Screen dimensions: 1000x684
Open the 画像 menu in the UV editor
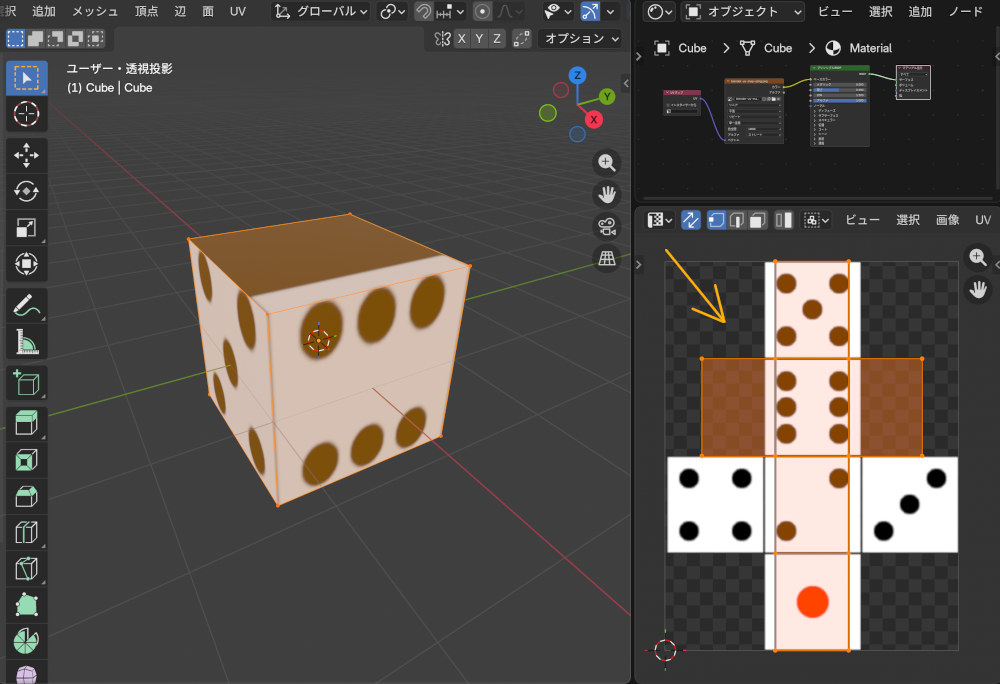(947, 219)
